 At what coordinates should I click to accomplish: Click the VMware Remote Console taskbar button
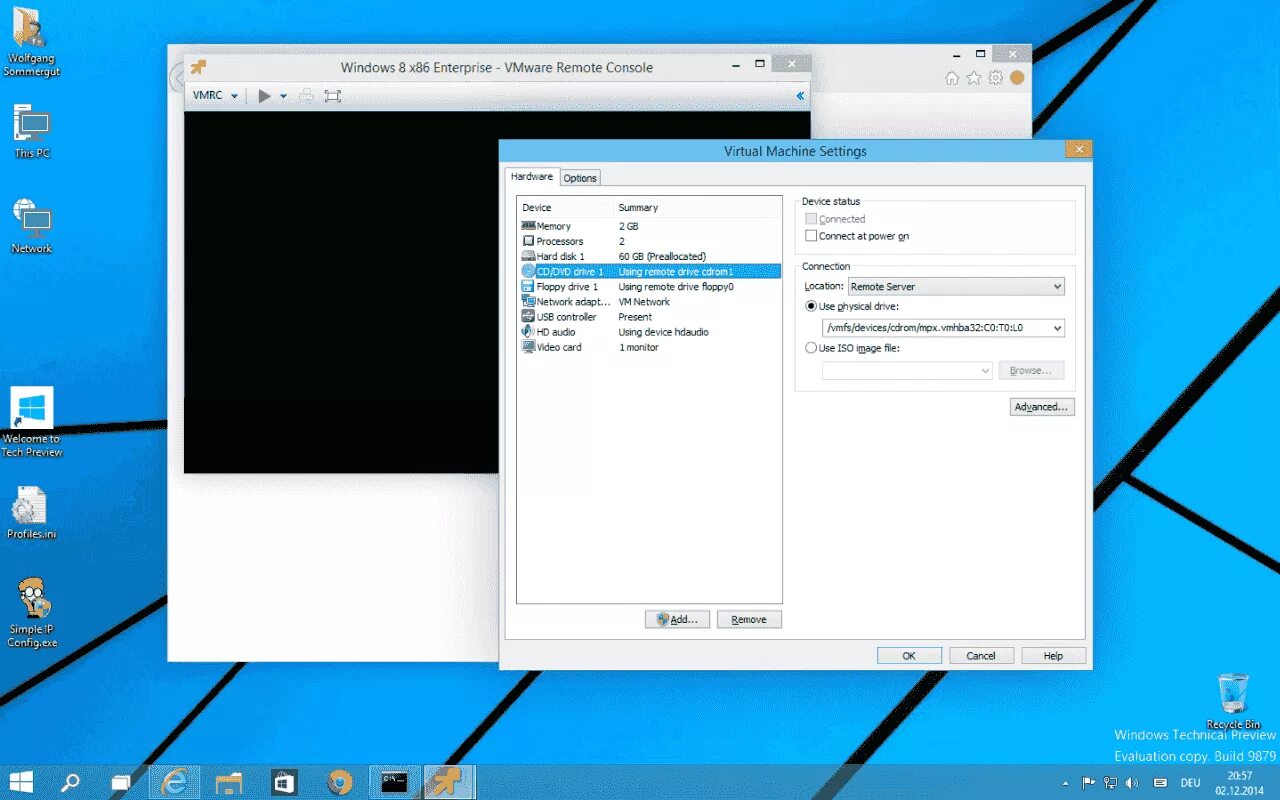point(449,782)
